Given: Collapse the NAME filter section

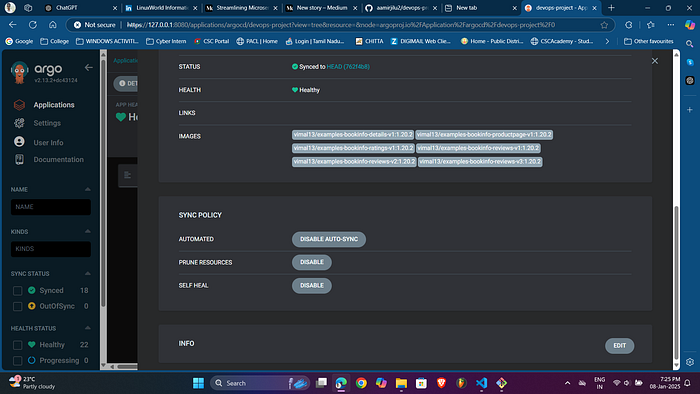Looking at the screenshot, I should pyautogui.click(x=88, y=189).
